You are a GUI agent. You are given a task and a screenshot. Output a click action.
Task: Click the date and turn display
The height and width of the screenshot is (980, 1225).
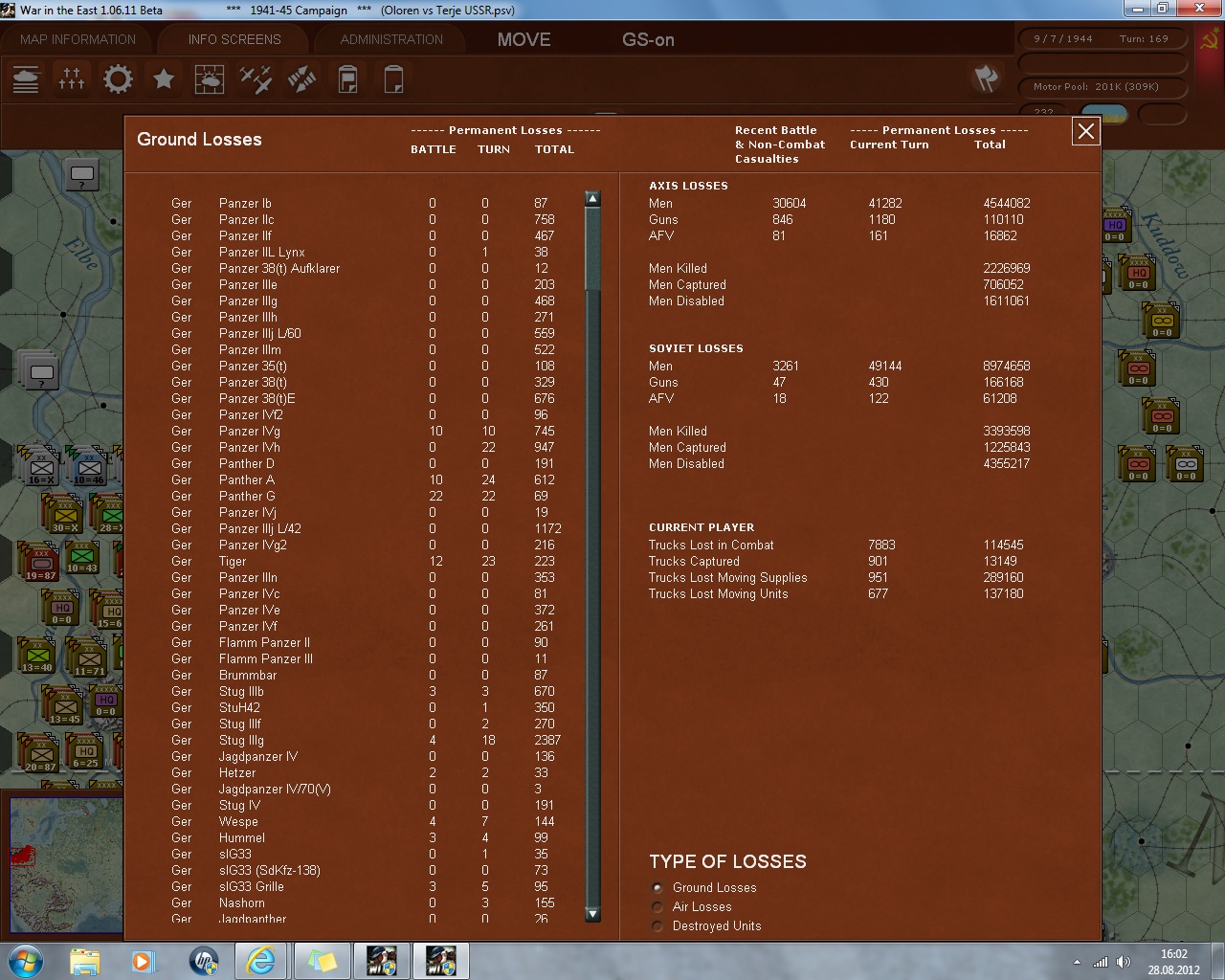1102,39
